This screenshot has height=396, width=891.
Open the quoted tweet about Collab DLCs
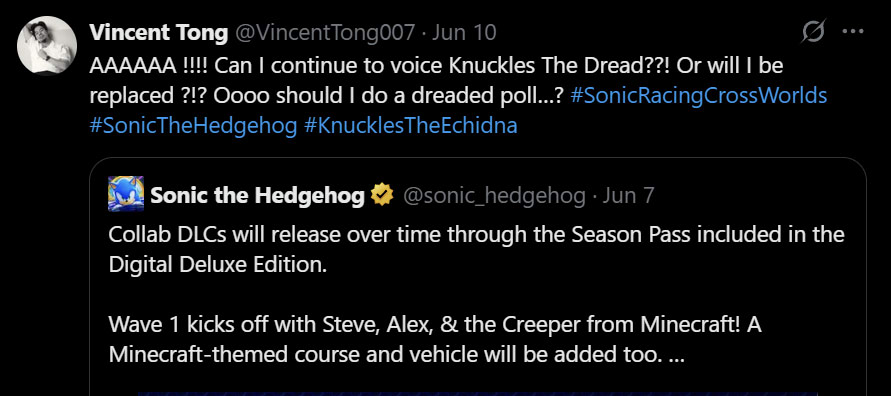478,277
